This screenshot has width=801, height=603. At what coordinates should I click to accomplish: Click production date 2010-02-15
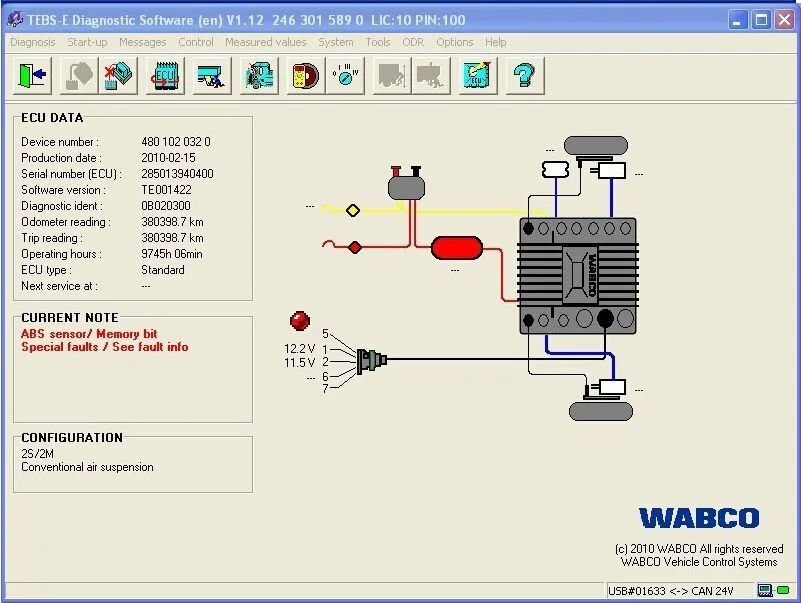point(168,158)
